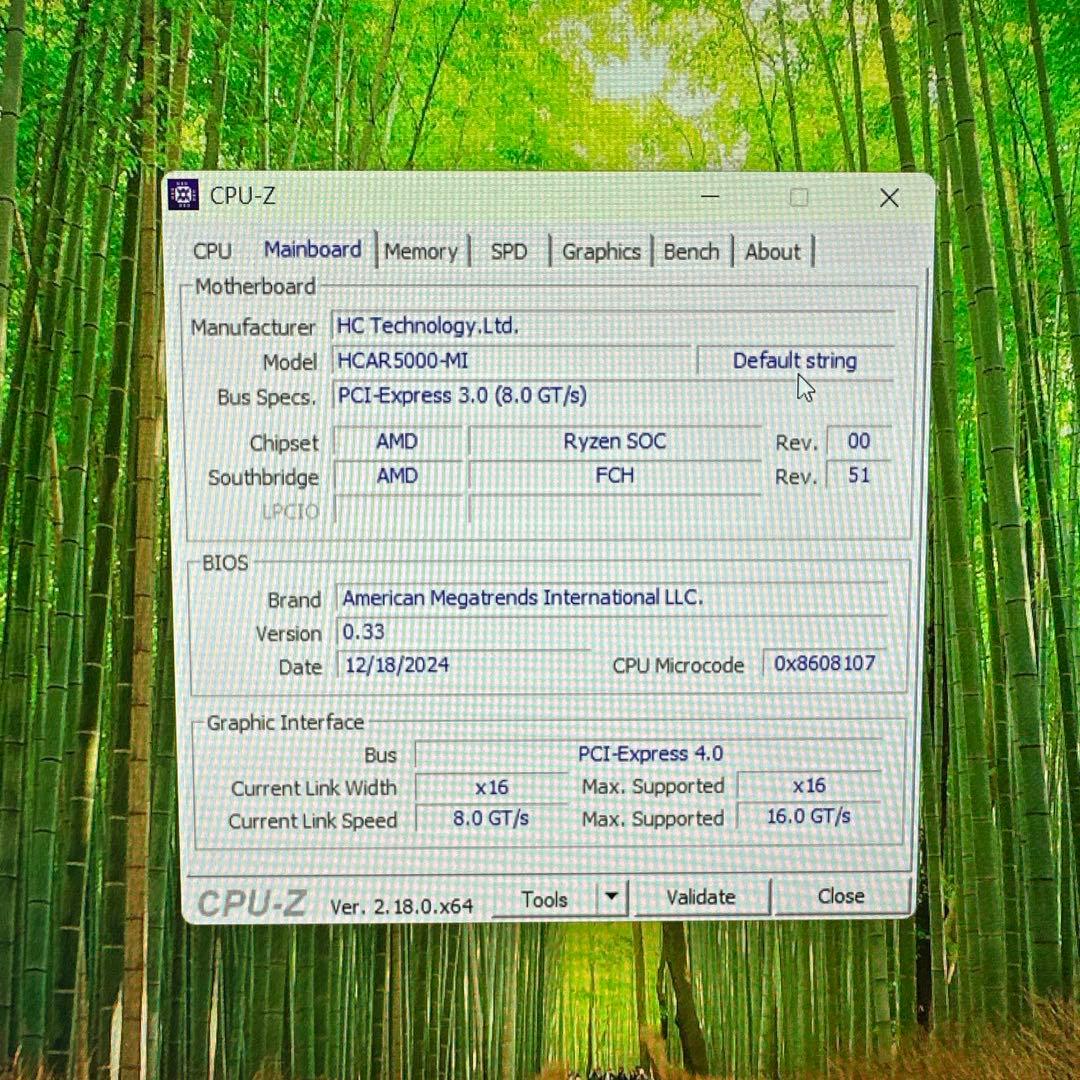Click the Tools dropdown arrow
The height and width of the screenshot is (1080, 1080).
pyautogui.click(x=611, y=898)
